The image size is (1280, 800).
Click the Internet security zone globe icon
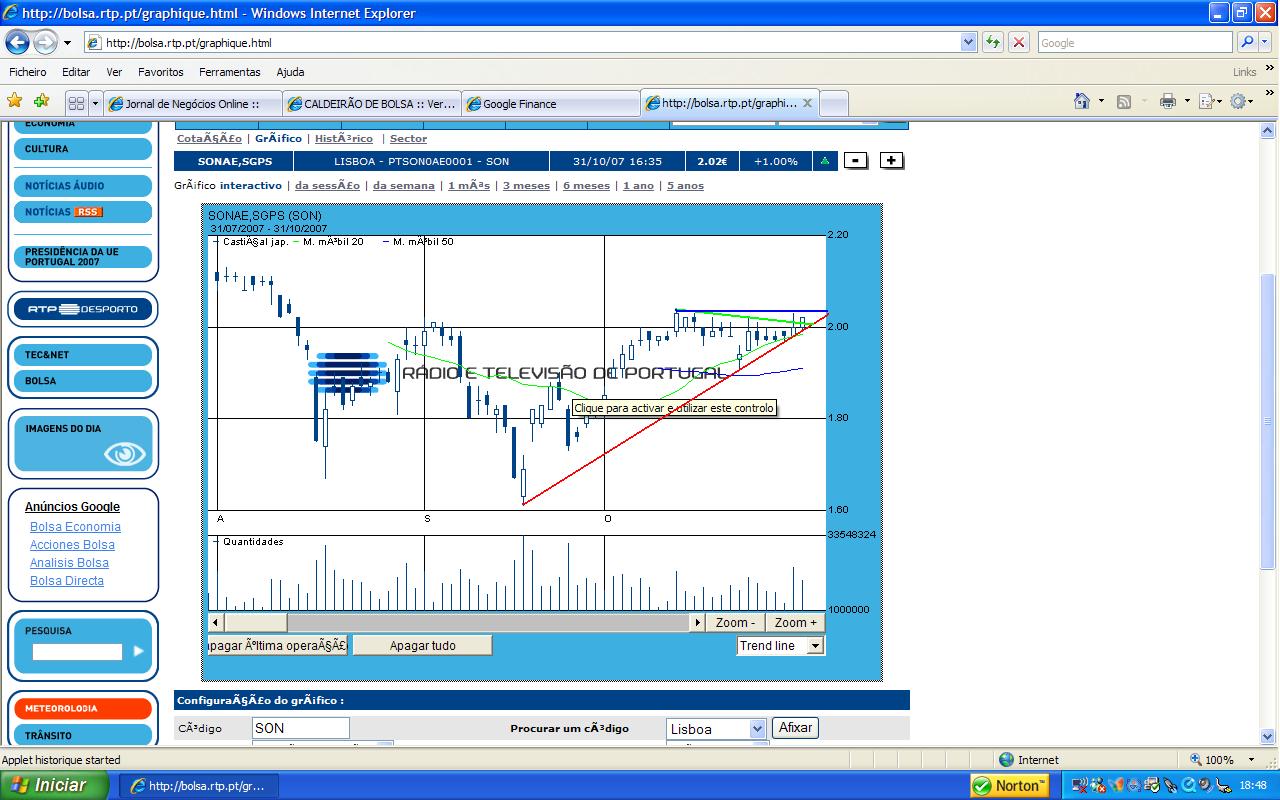pos(1006,760)
